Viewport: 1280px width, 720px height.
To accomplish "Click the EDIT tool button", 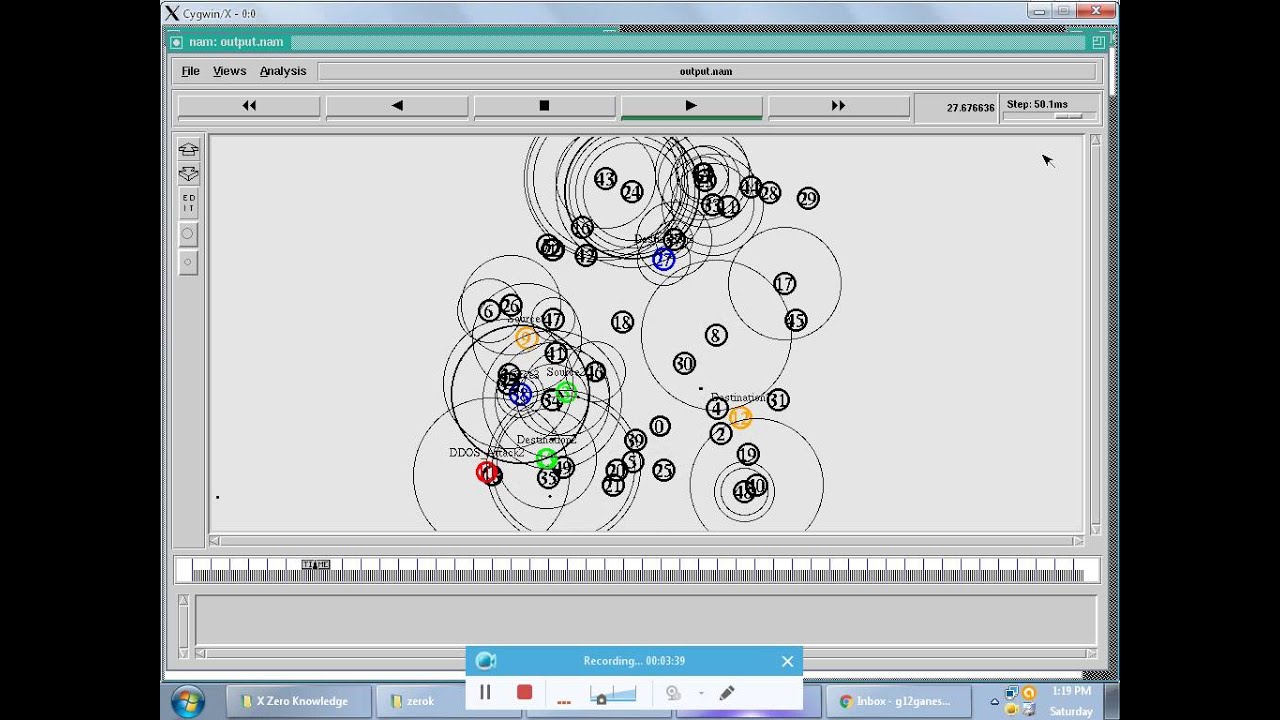I will [x=188, y=203].
